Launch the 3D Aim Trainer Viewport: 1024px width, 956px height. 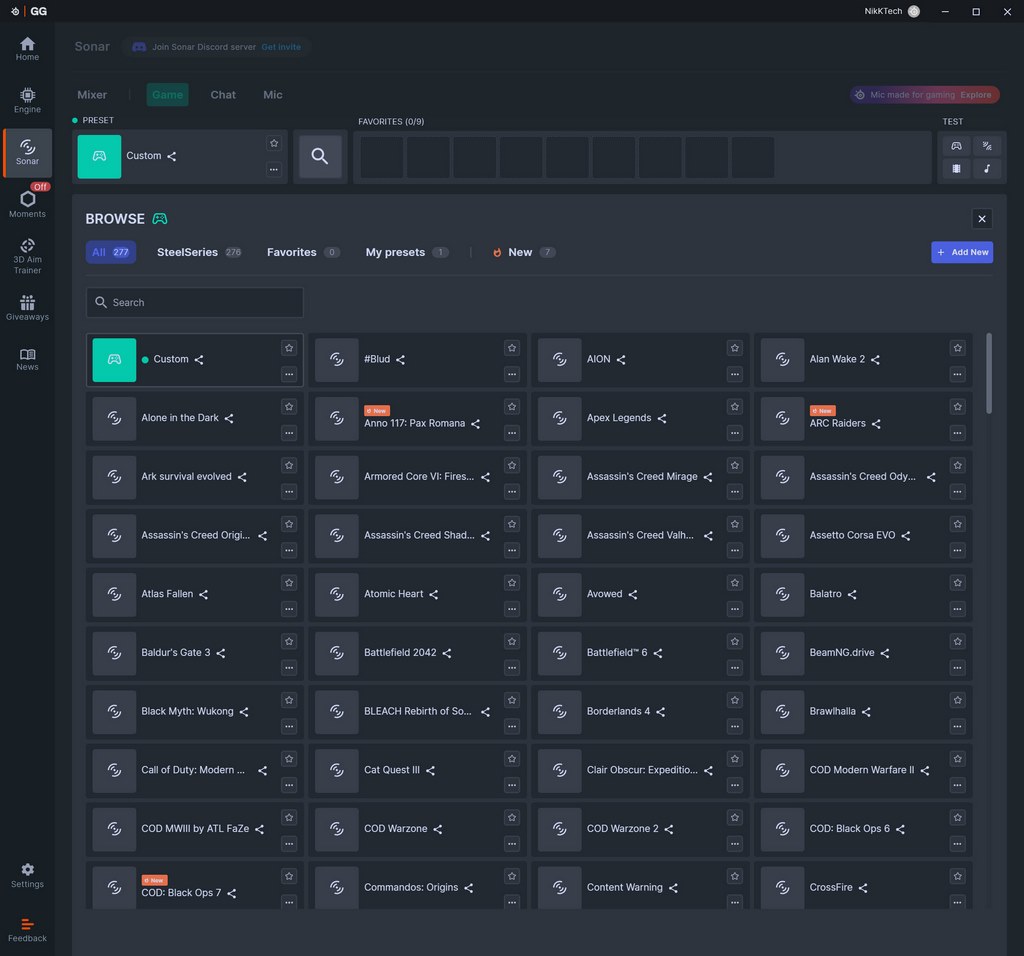click(27, 255)
